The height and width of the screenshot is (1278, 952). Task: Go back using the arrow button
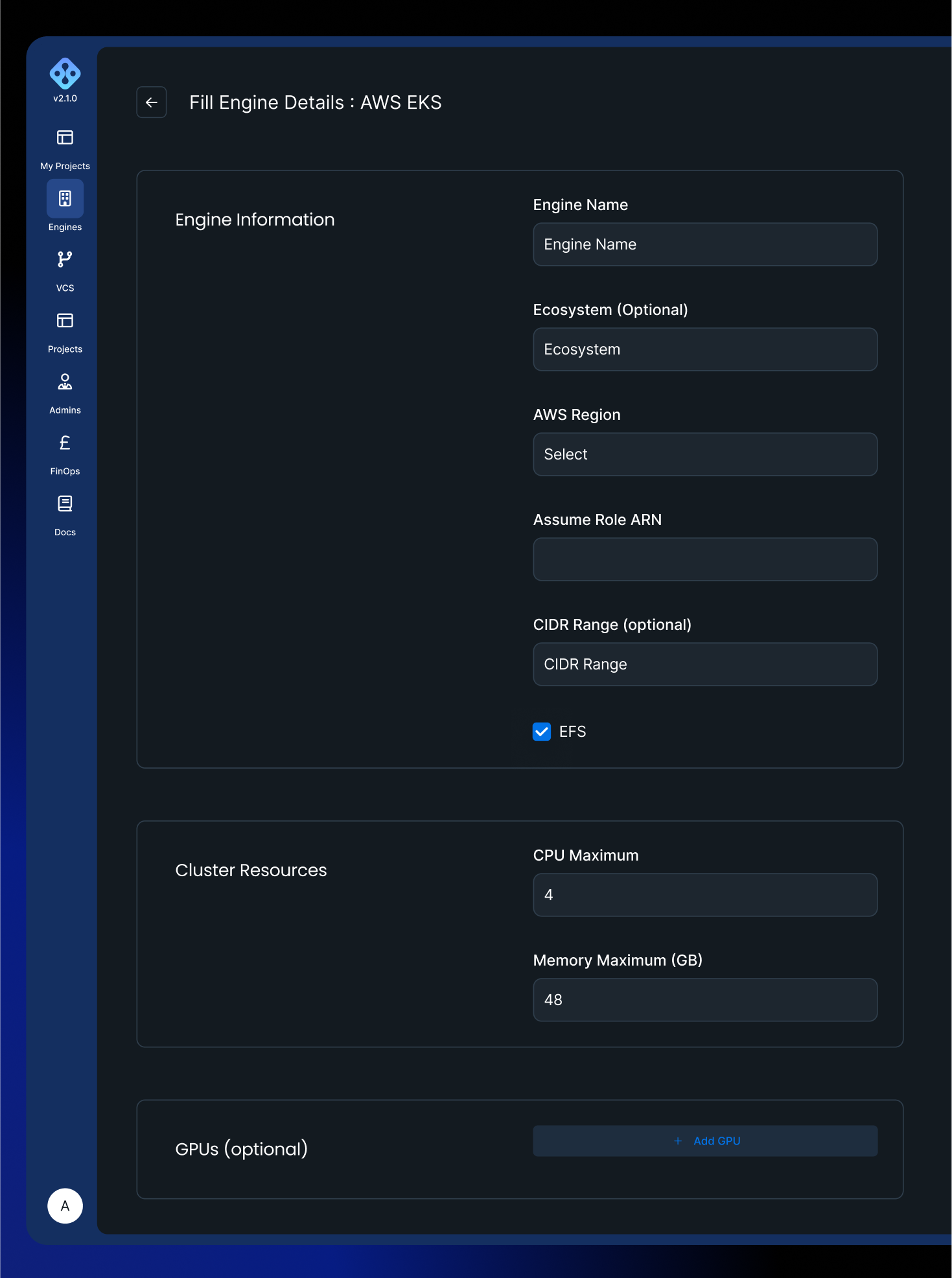[x=152, y=102]
